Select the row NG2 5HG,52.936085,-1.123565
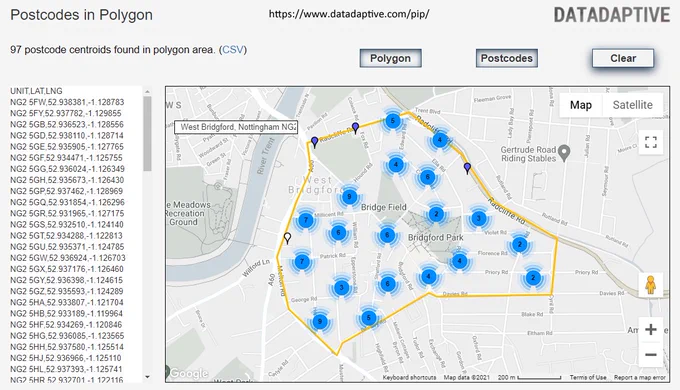 click(67, 336)
